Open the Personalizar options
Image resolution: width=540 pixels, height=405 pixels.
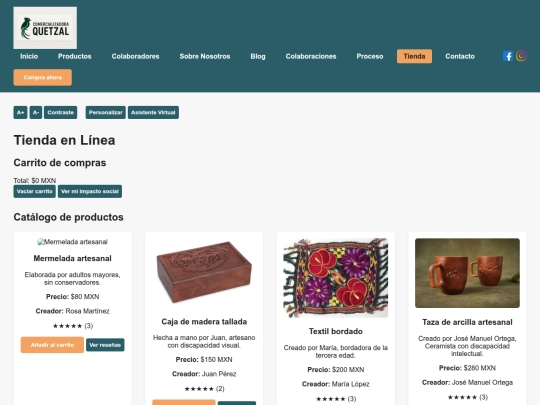click(x=105, y=113)
